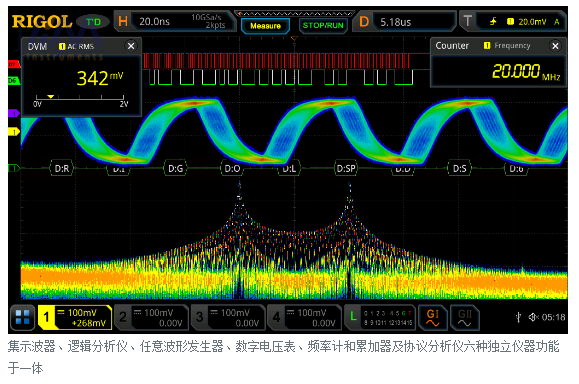Click the decoded D:R packet
The height and width of the screenshot is (384, 579).
pyautogui.click(x=62, y=169)
